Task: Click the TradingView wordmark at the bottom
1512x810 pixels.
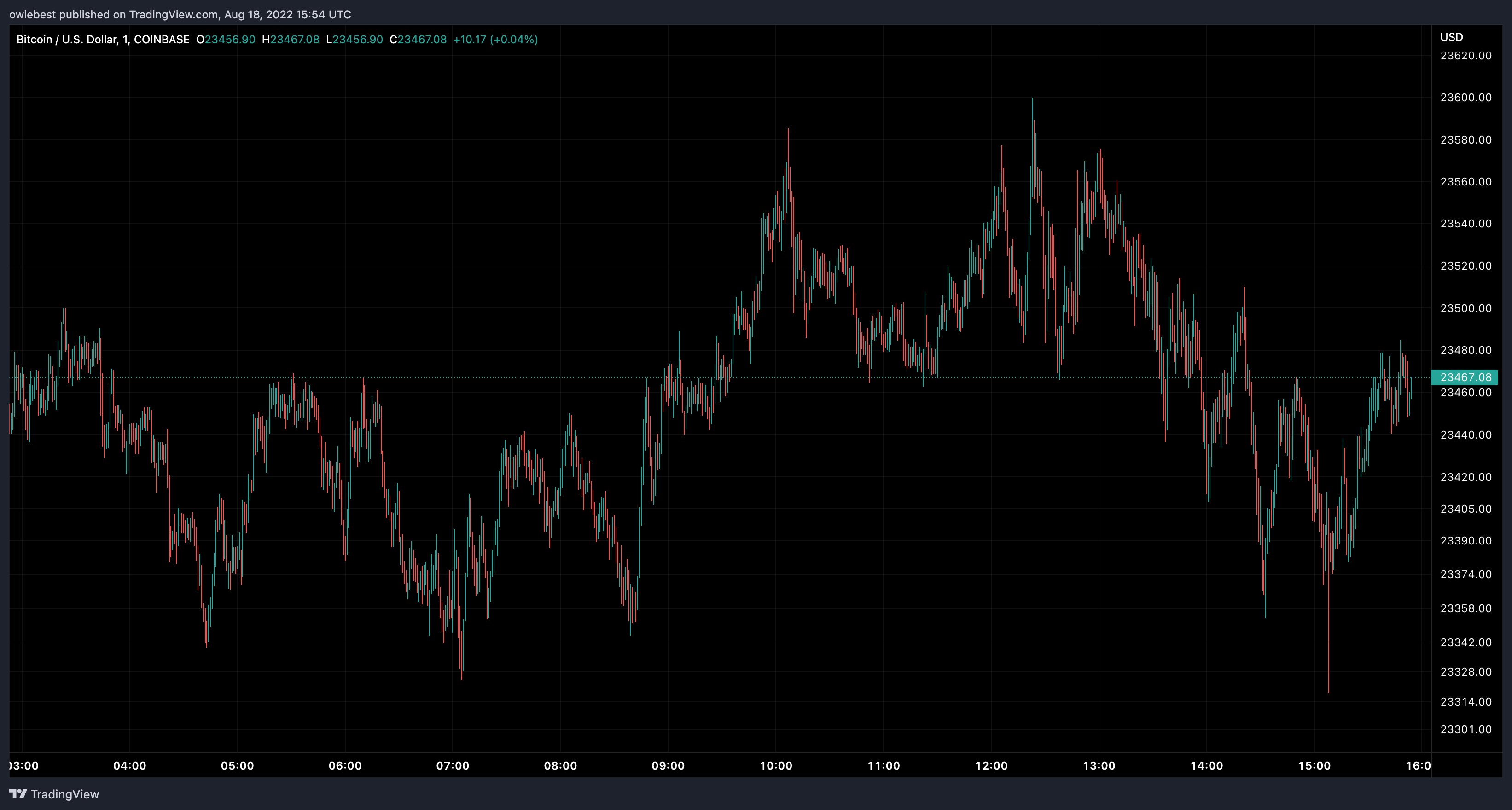Action: pyautogui.click(x=64, y=794)
